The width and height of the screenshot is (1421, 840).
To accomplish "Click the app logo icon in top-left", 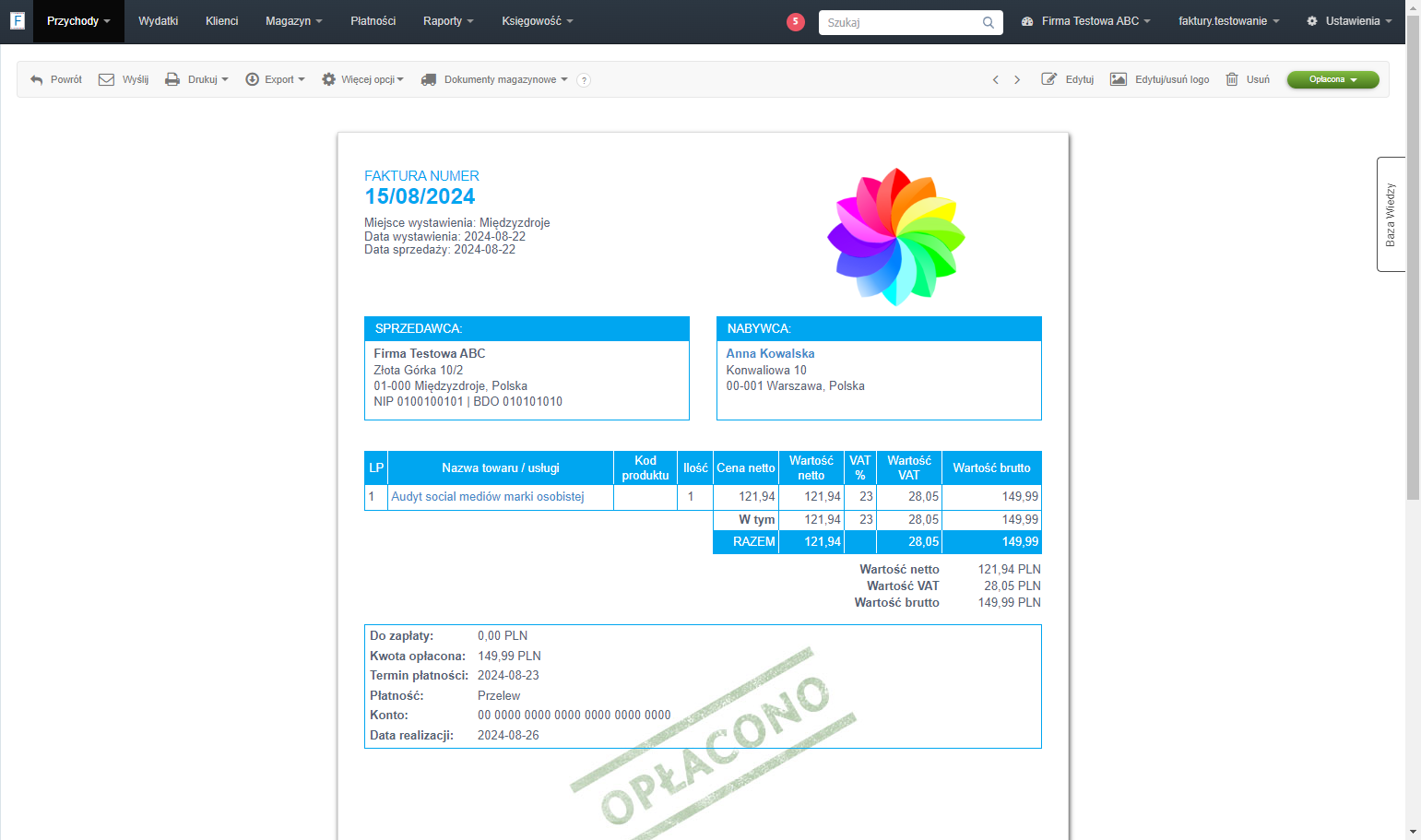I will pyautogui.click(x=17, y=20).
